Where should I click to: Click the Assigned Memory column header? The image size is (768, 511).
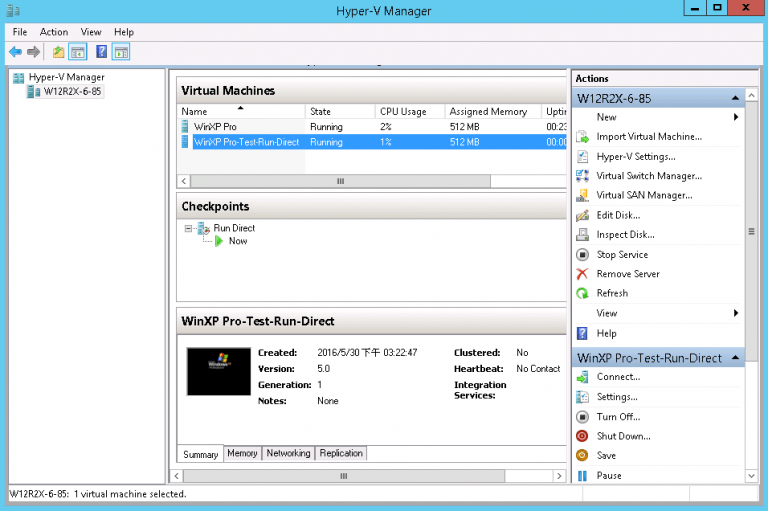point(493,111)
